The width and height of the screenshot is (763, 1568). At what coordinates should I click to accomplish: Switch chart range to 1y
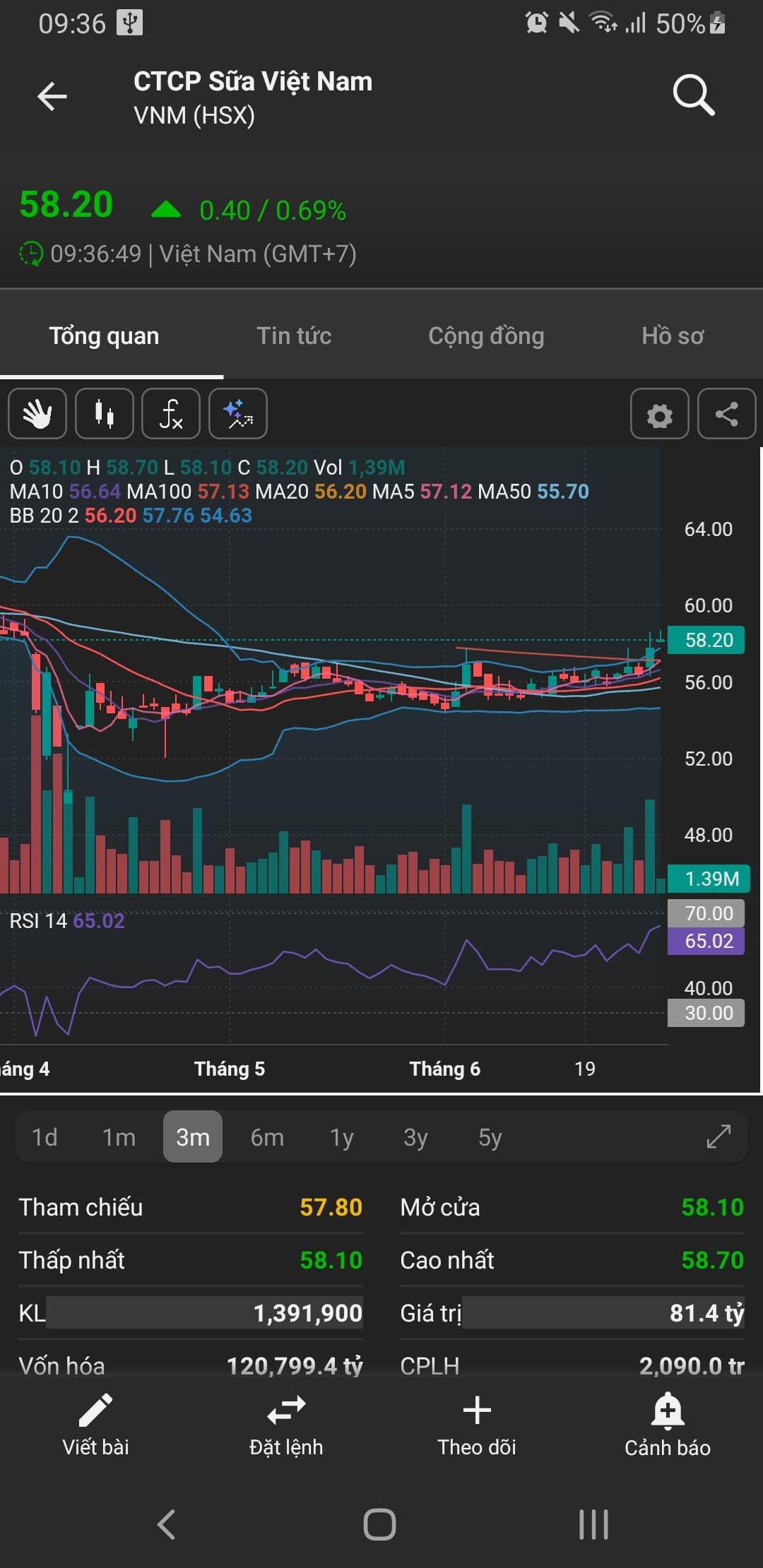coord(341,1137)
